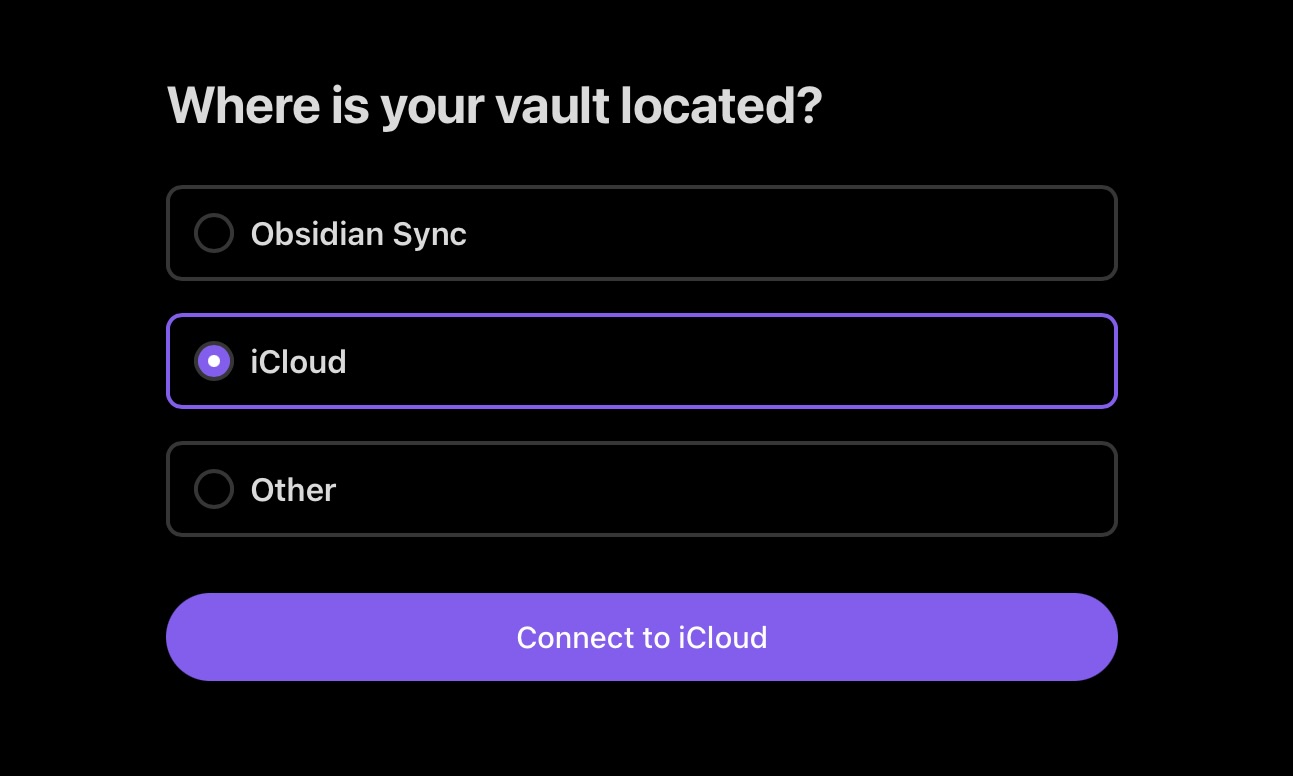Click the empty radio circle beside Obsidian Sync
This screenshot has height=776, width=1293.
coord(214,232)
